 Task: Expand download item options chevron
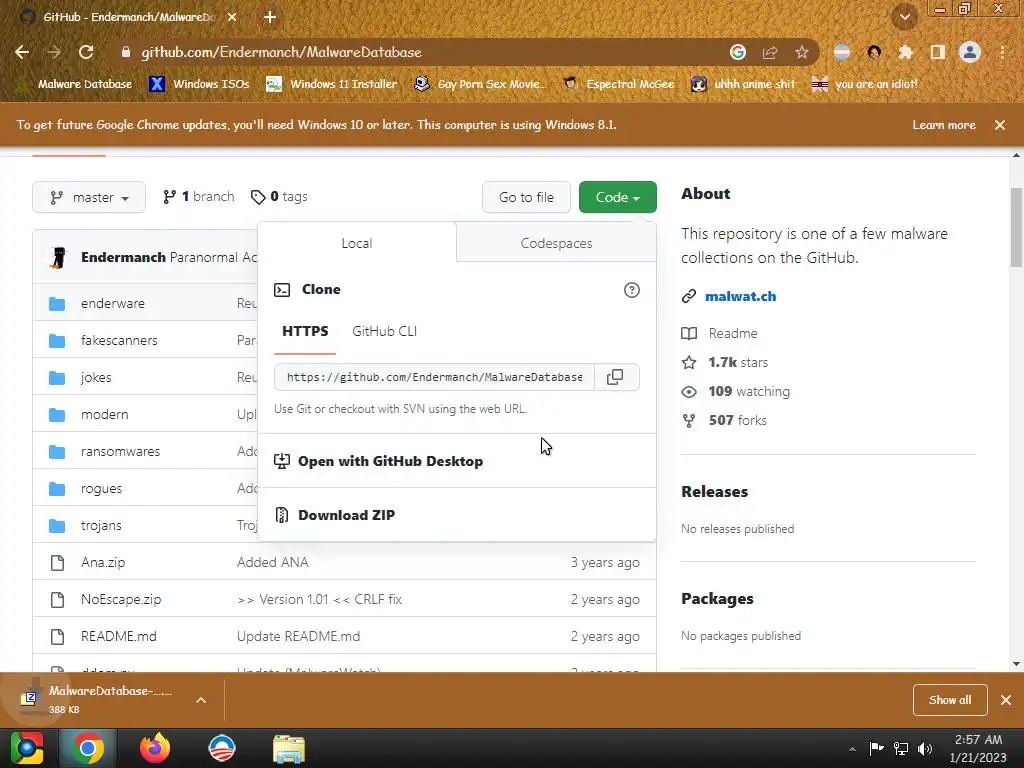pos(201,700)
